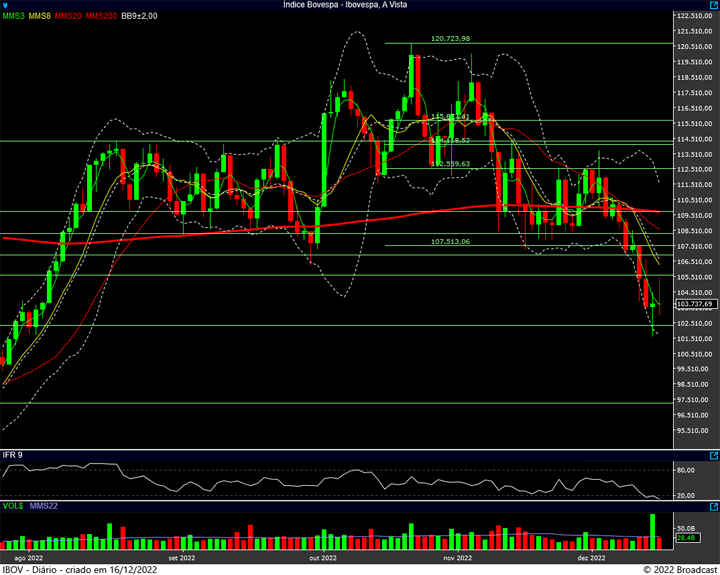Pop out the VOL$ volume panel
The image size is (720, 575).
(714, 507)
